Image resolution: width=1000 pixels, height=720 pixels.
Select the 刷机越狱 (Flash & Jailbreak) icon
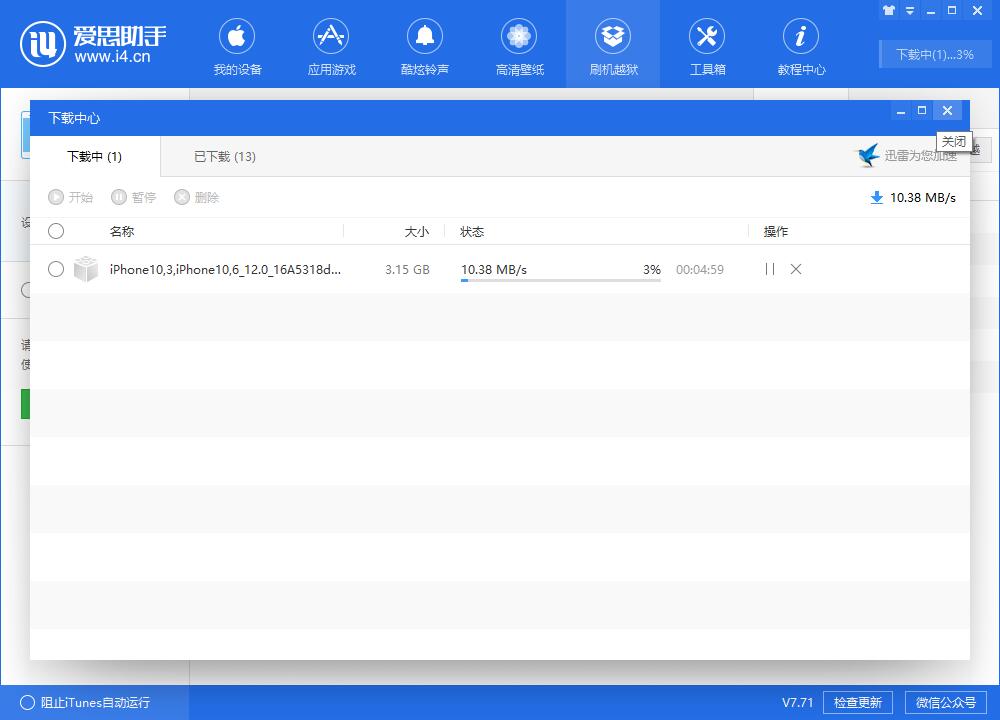[x=613, y=44]
